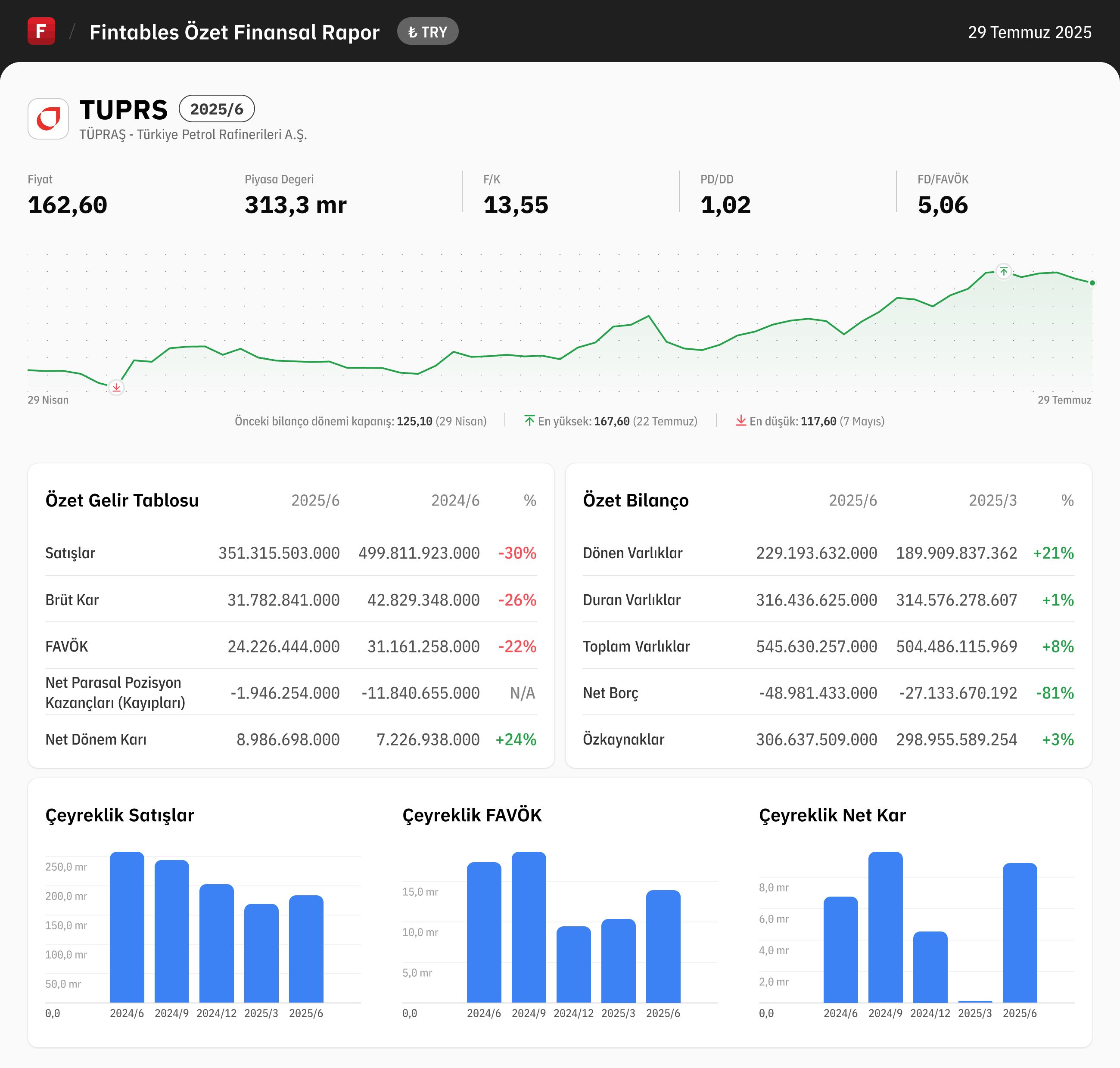
Task: Click the Çeyreklik Net Kar chart title
Action: pyautogui.click(x=832, y=815)
